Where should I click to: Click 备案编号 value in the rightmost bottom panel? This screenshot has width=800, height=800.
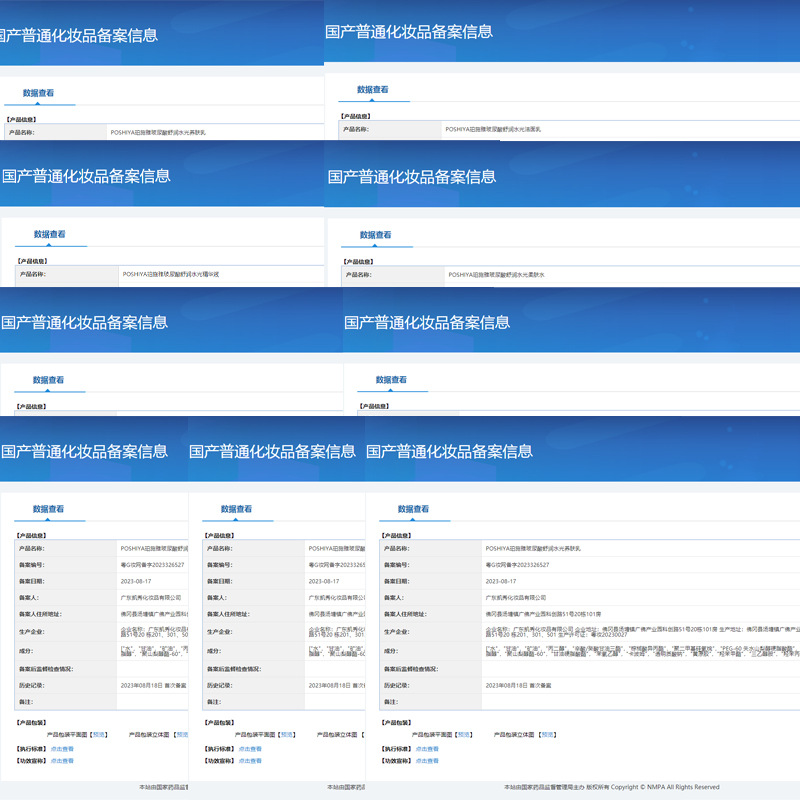click(x=517, y=565)
